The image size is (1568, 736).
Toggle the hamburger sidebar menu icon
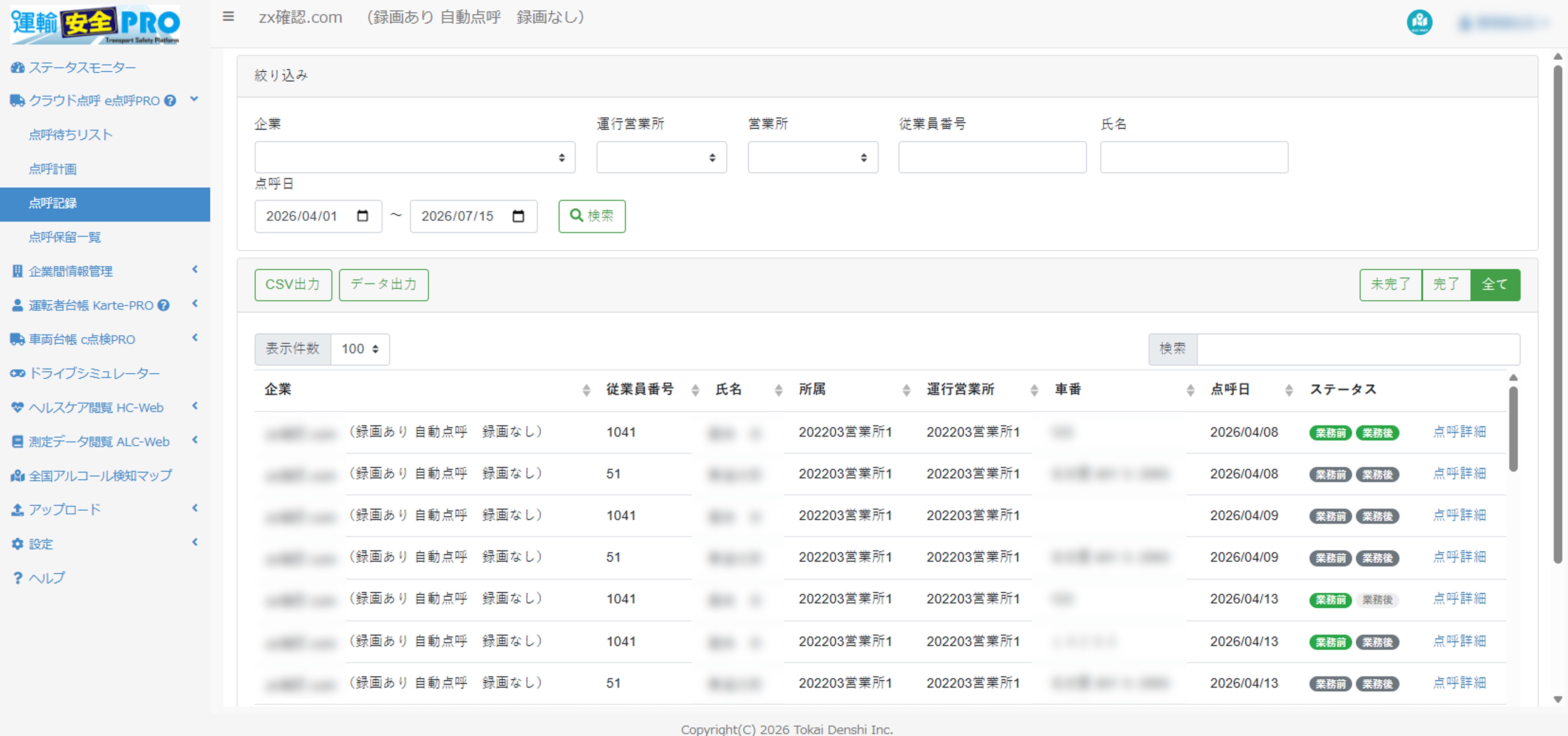pyautogui.click(x=228, y=16)
